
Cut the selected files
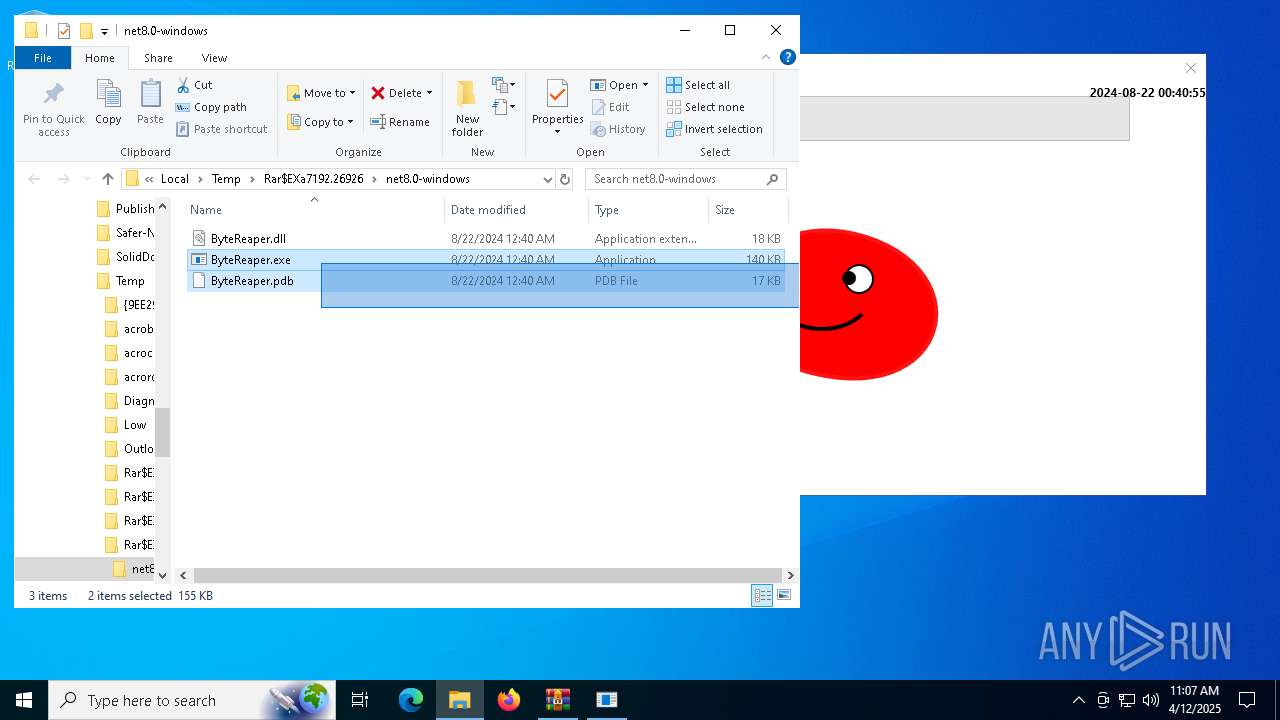click(195, 85)
